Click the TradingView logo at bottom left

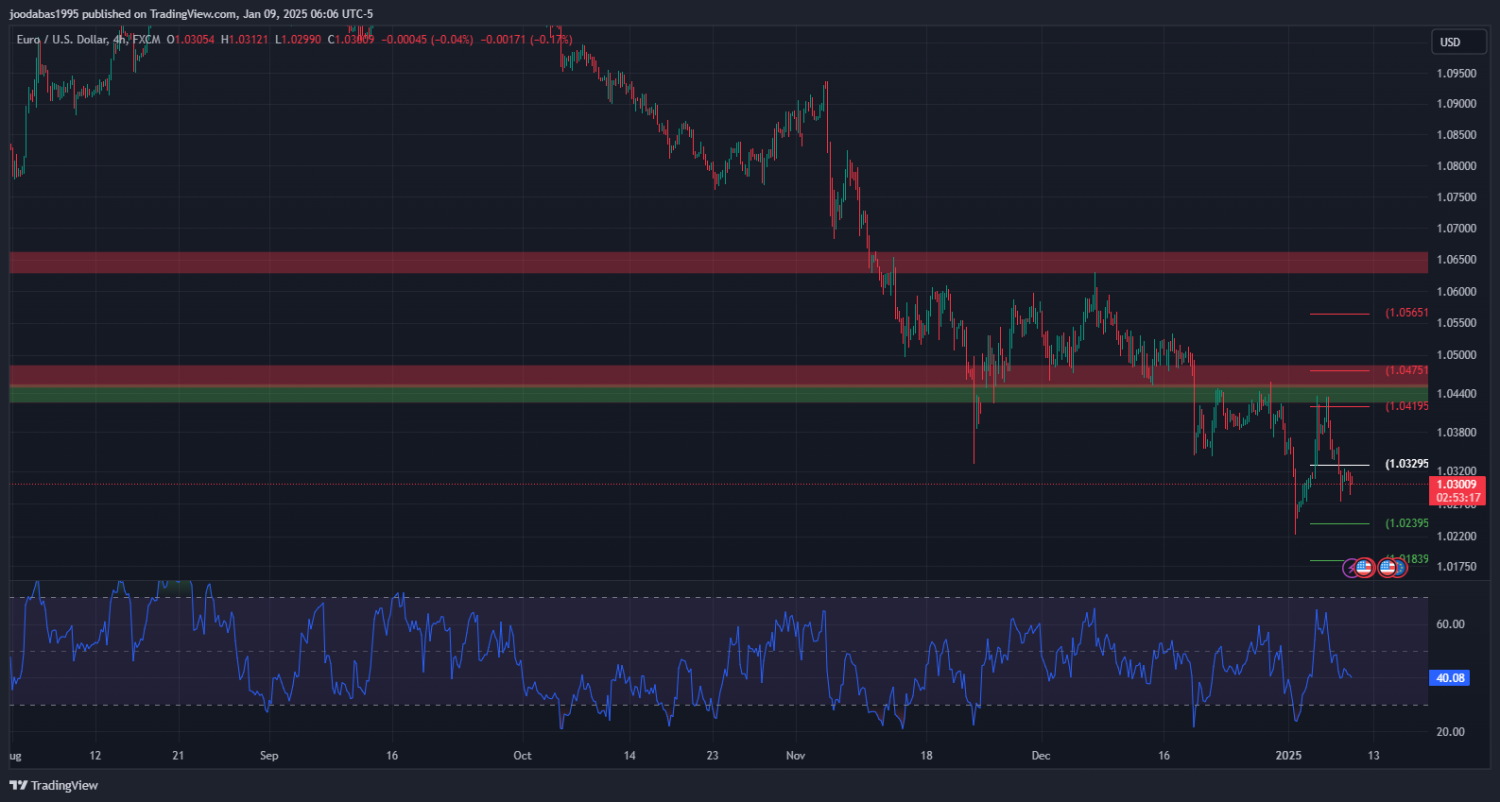tap(54, 786)
